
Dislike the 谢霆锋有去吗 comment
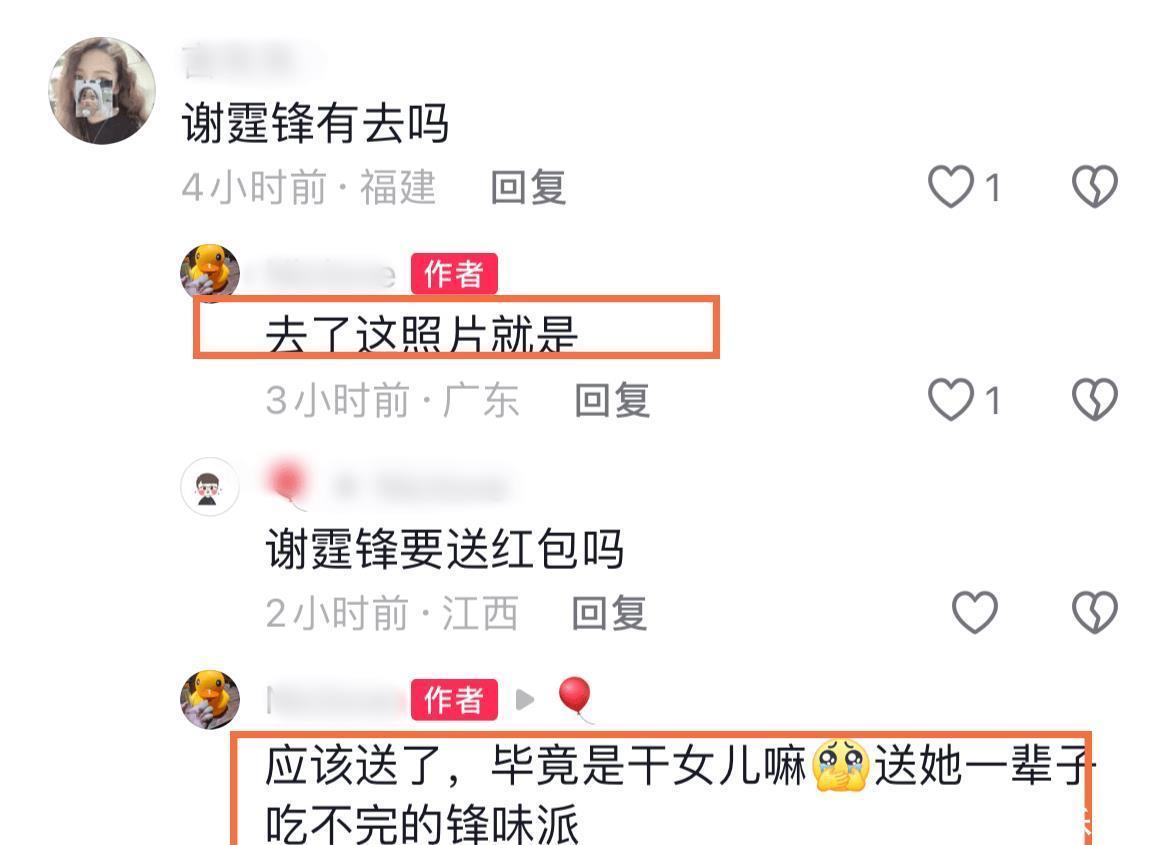coord(1095,186)
